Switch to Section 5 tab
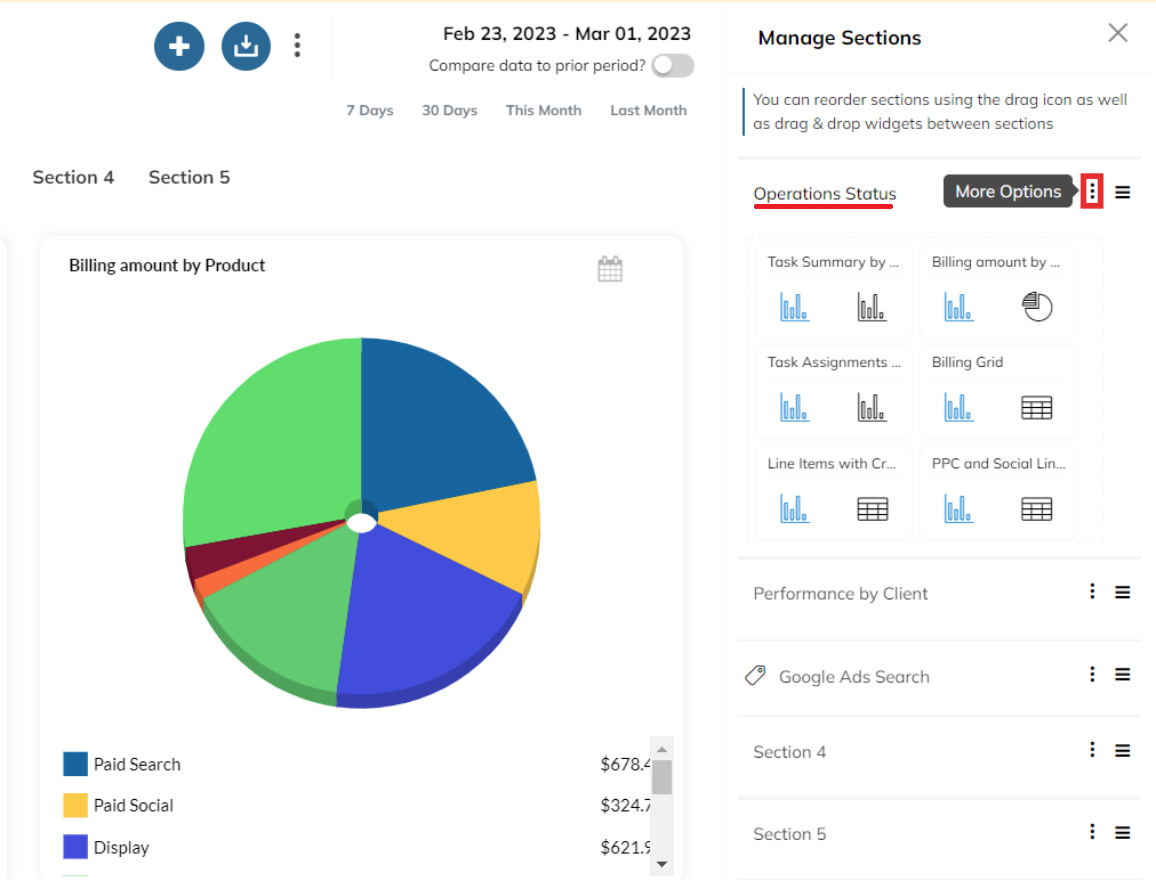 click(189, 178)
